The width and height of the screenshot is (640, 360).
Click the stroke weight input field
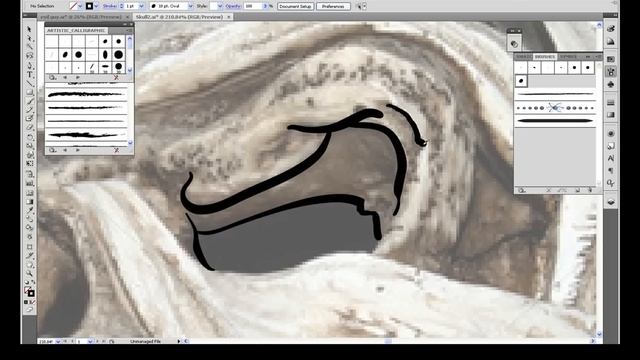(131, 6)
